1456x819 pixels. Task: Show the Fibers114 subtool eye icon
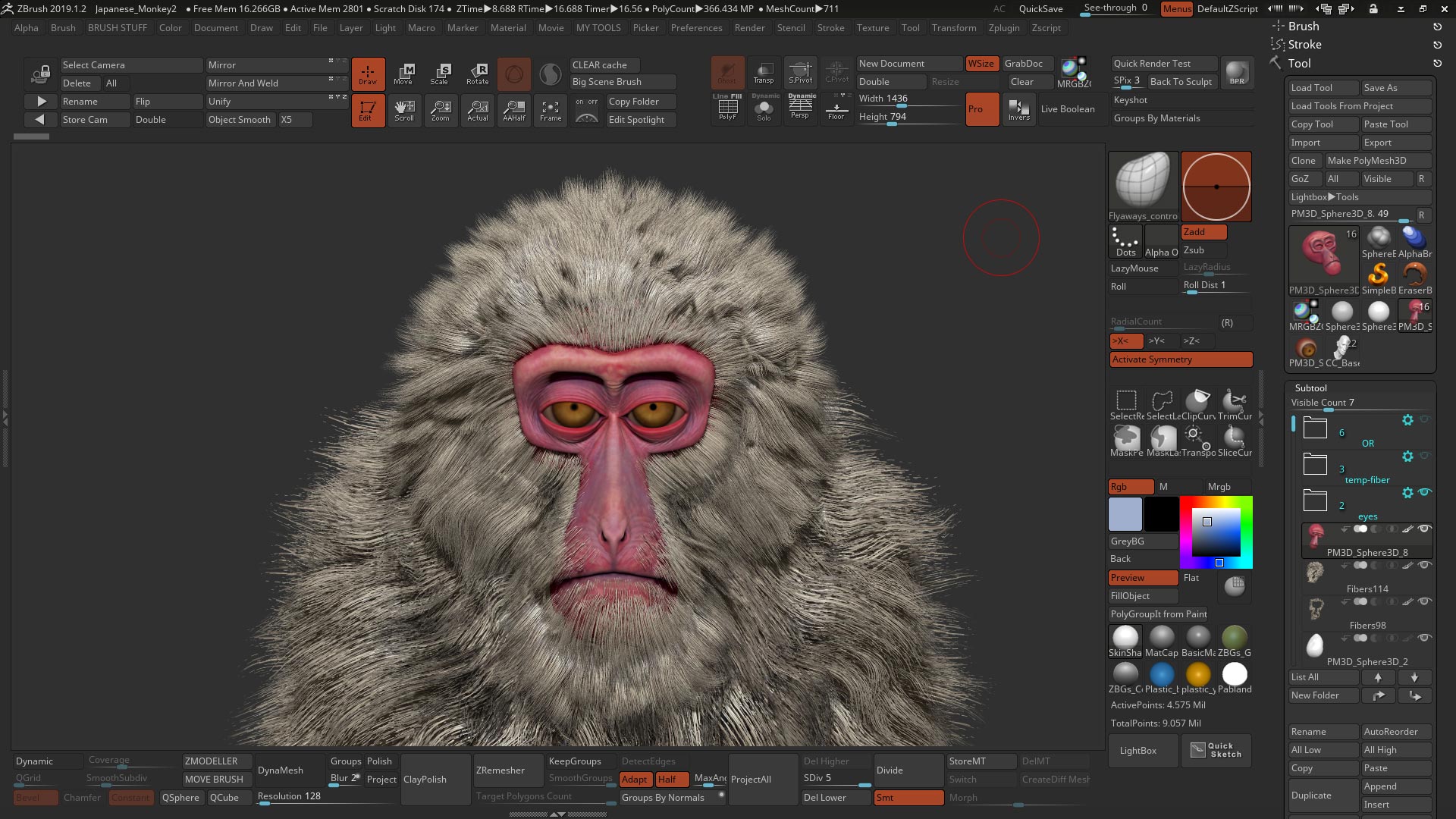(x=1424, y=565)
